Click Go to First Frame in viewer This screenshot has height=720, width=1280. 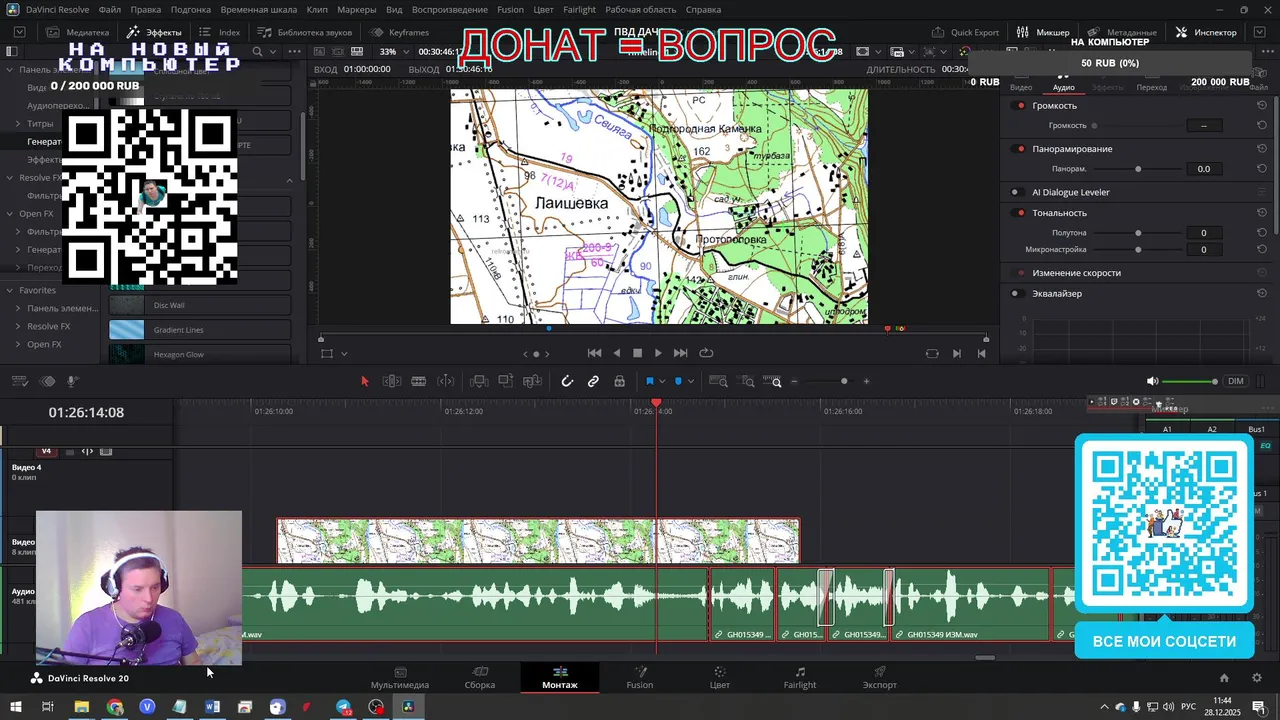pyautogui.click(x=594, y=353)
